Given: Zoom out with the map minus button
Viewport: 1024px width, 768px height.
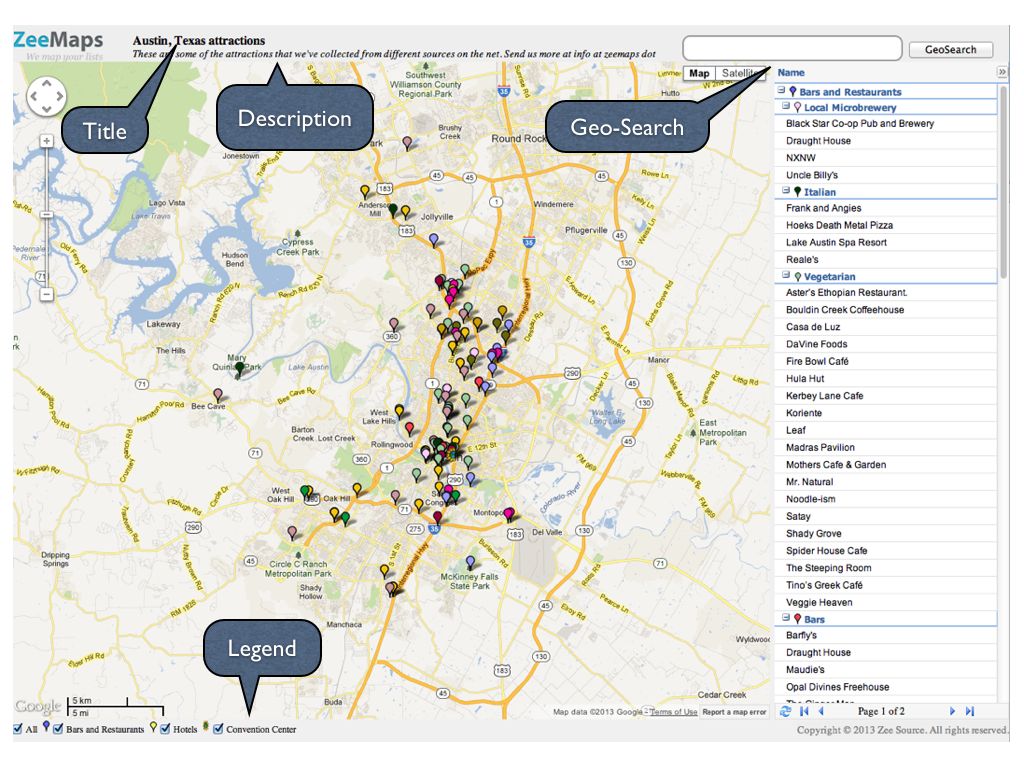Looking at the screenshot, I should tap(46, 295).
